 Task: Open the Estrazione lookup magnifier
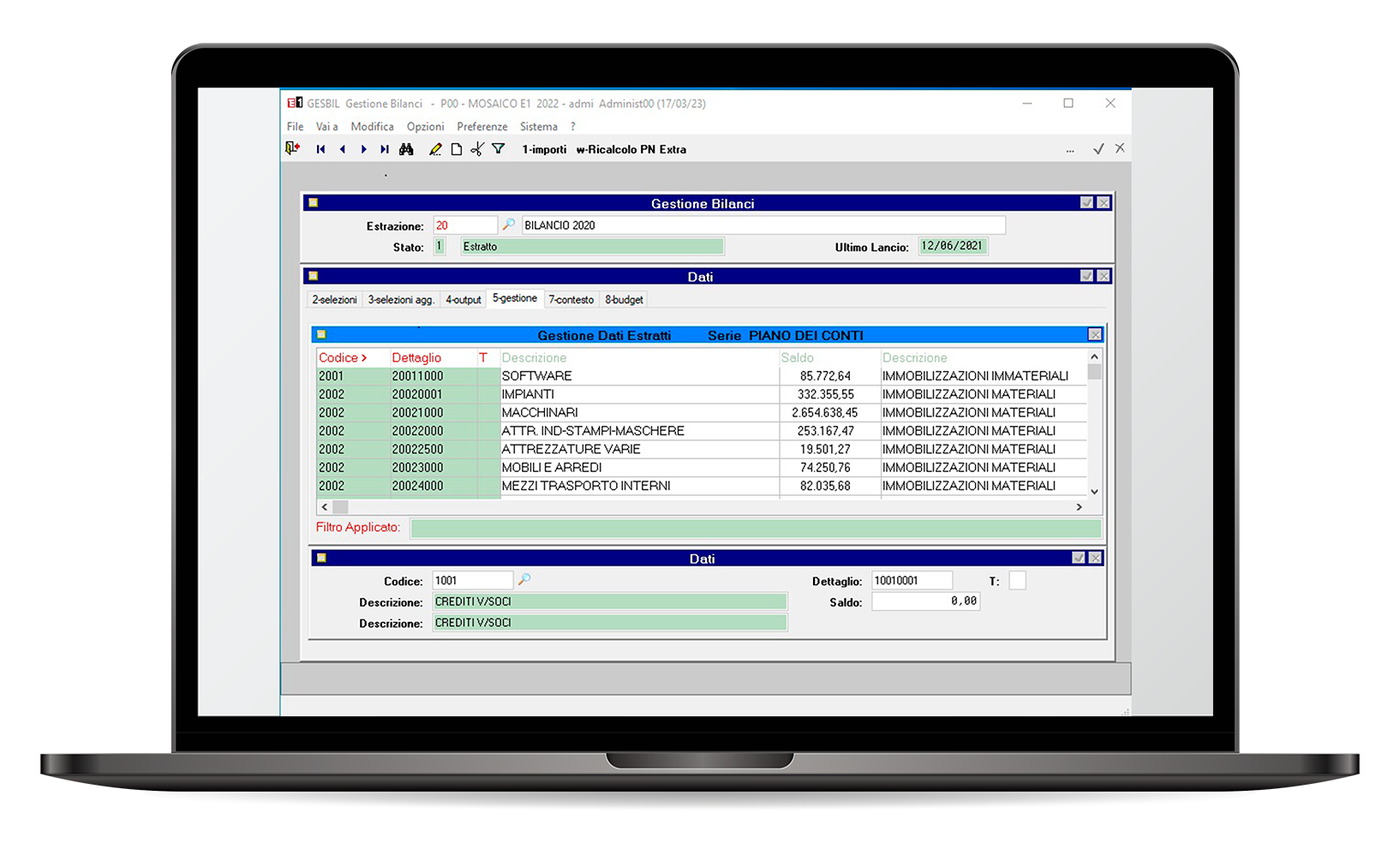[x=509, y=224]
